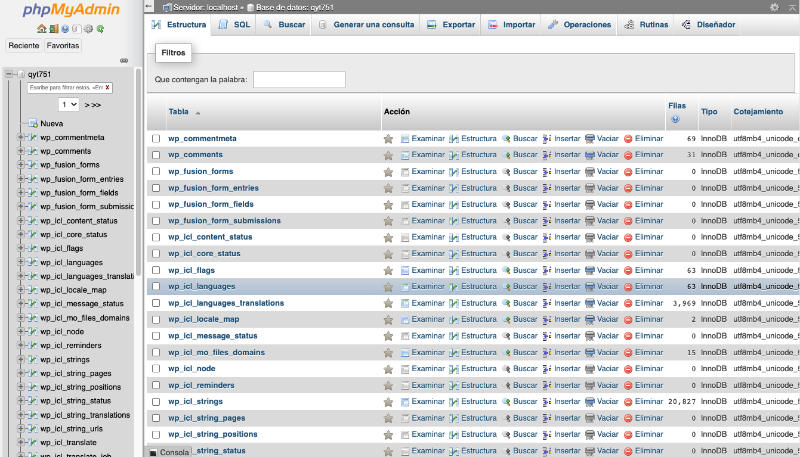Image resolution: width=800 pixels, height=457 pixels.
Task: Open the Diseñador tab
Action: click(x=709, y=24)
